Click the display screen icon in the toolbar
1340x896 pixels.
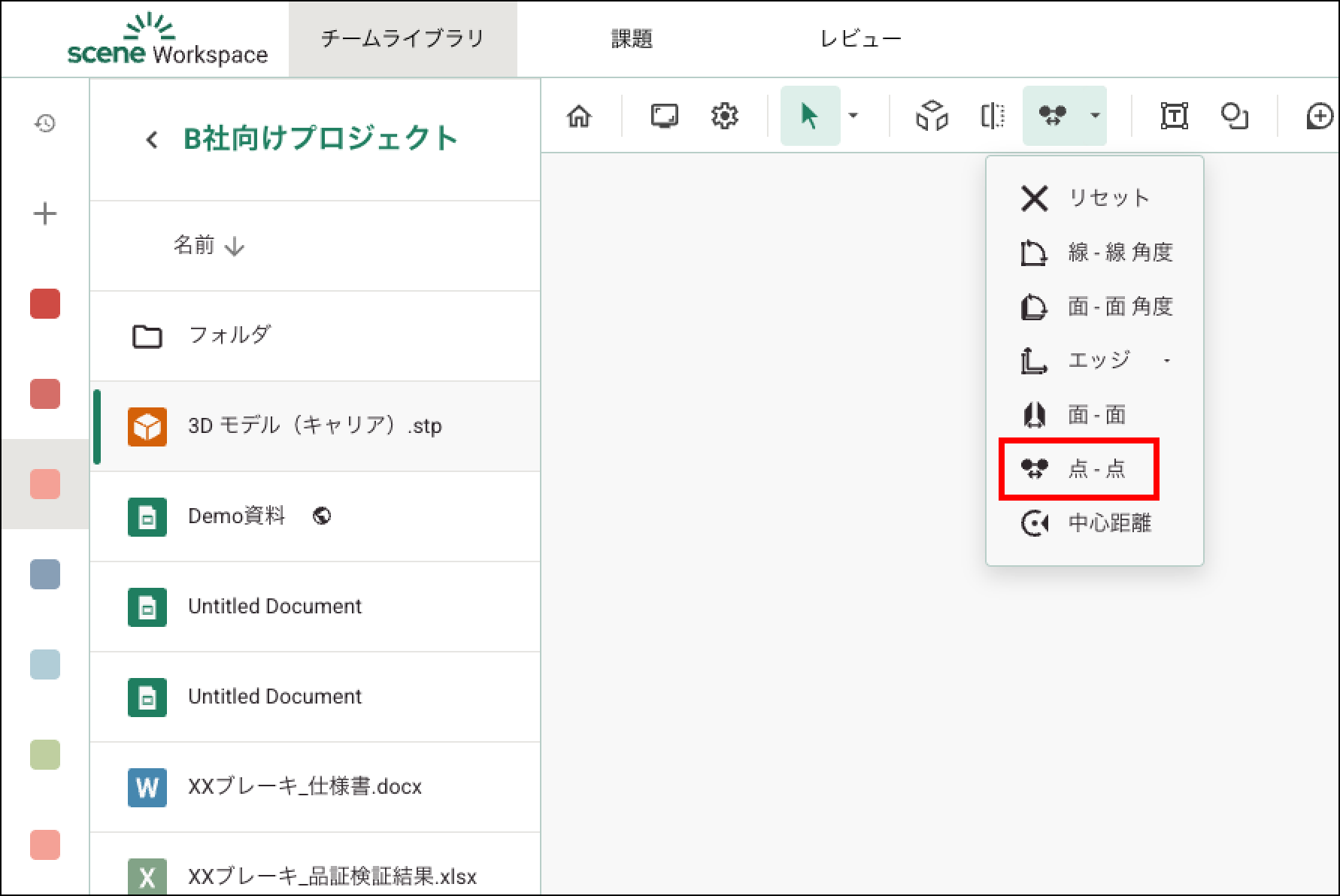pyautogui.click(x=664, y=117)
